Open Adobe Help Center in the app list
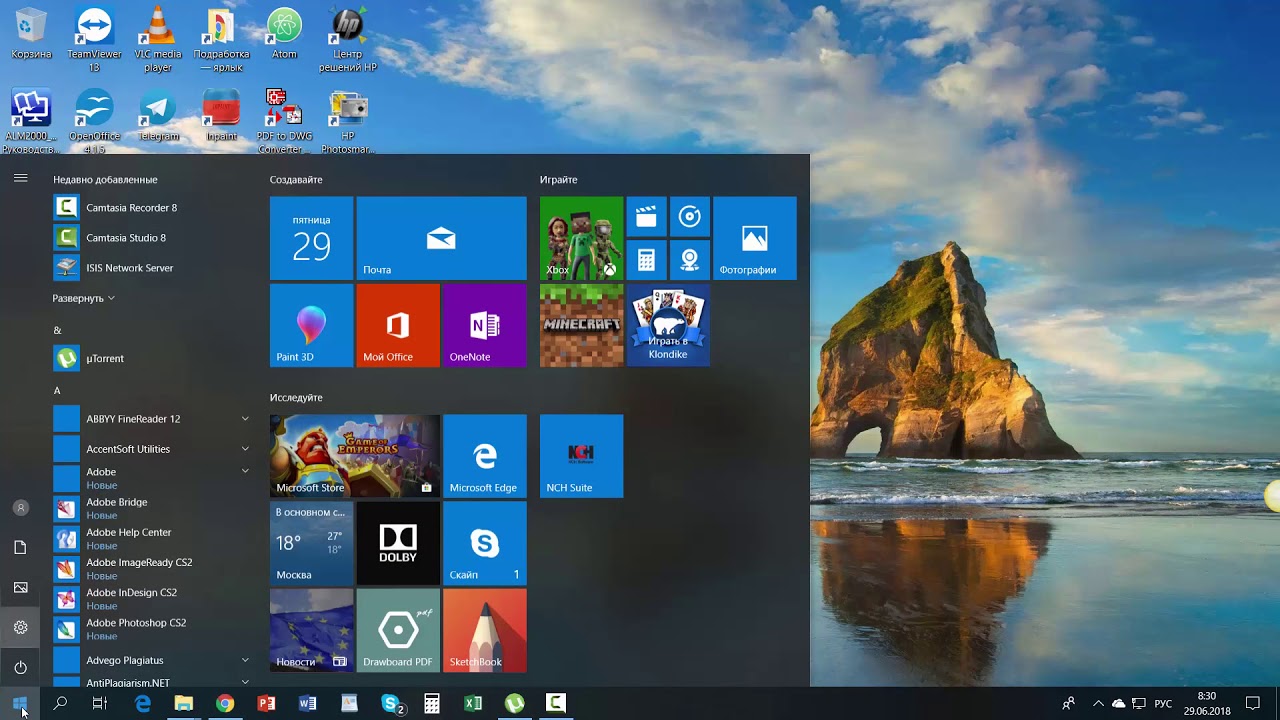Viewport: 1280px width, 720px height. point(152,538)
